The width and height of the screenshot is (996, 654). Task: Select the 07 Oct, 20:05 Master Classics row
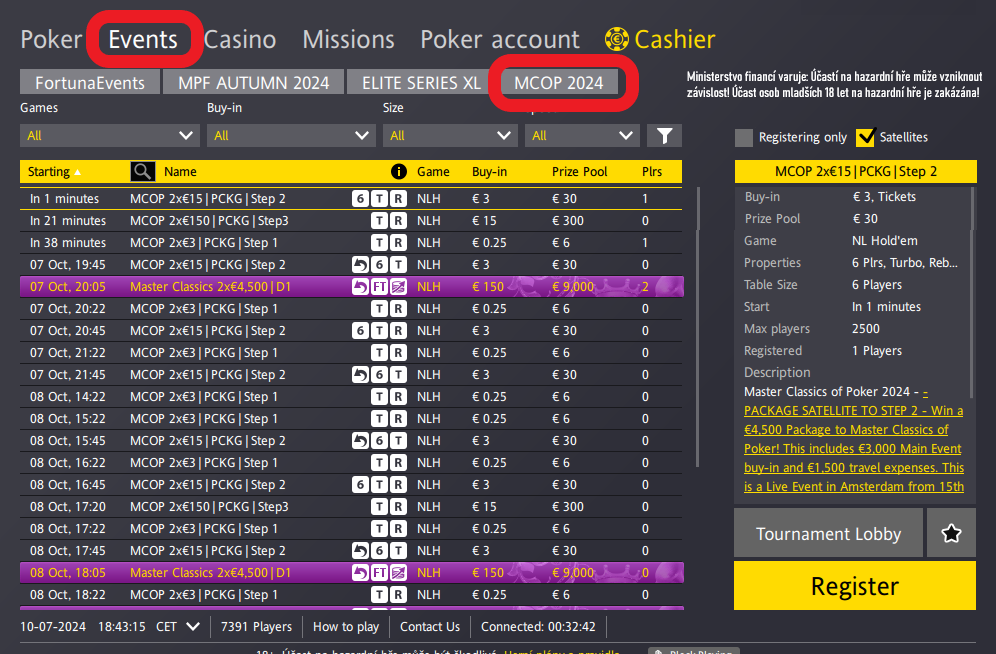click(351, 287)
